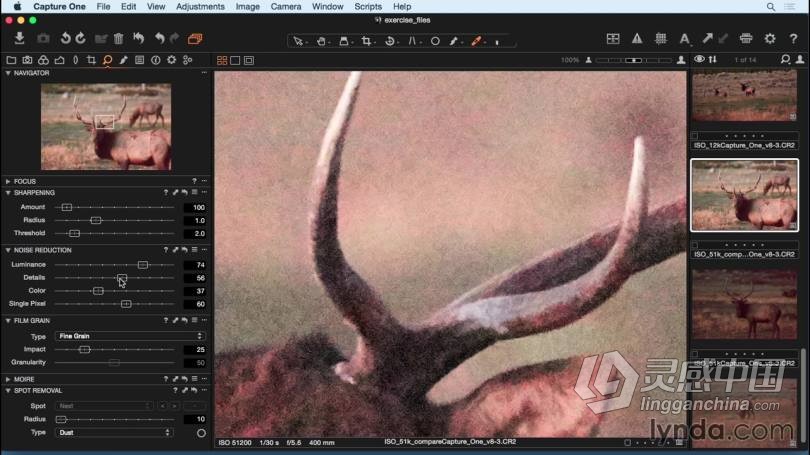810x455 pixels.
Task: Toggle the Spot Removal circle cursor button
Action: (201, 433)
